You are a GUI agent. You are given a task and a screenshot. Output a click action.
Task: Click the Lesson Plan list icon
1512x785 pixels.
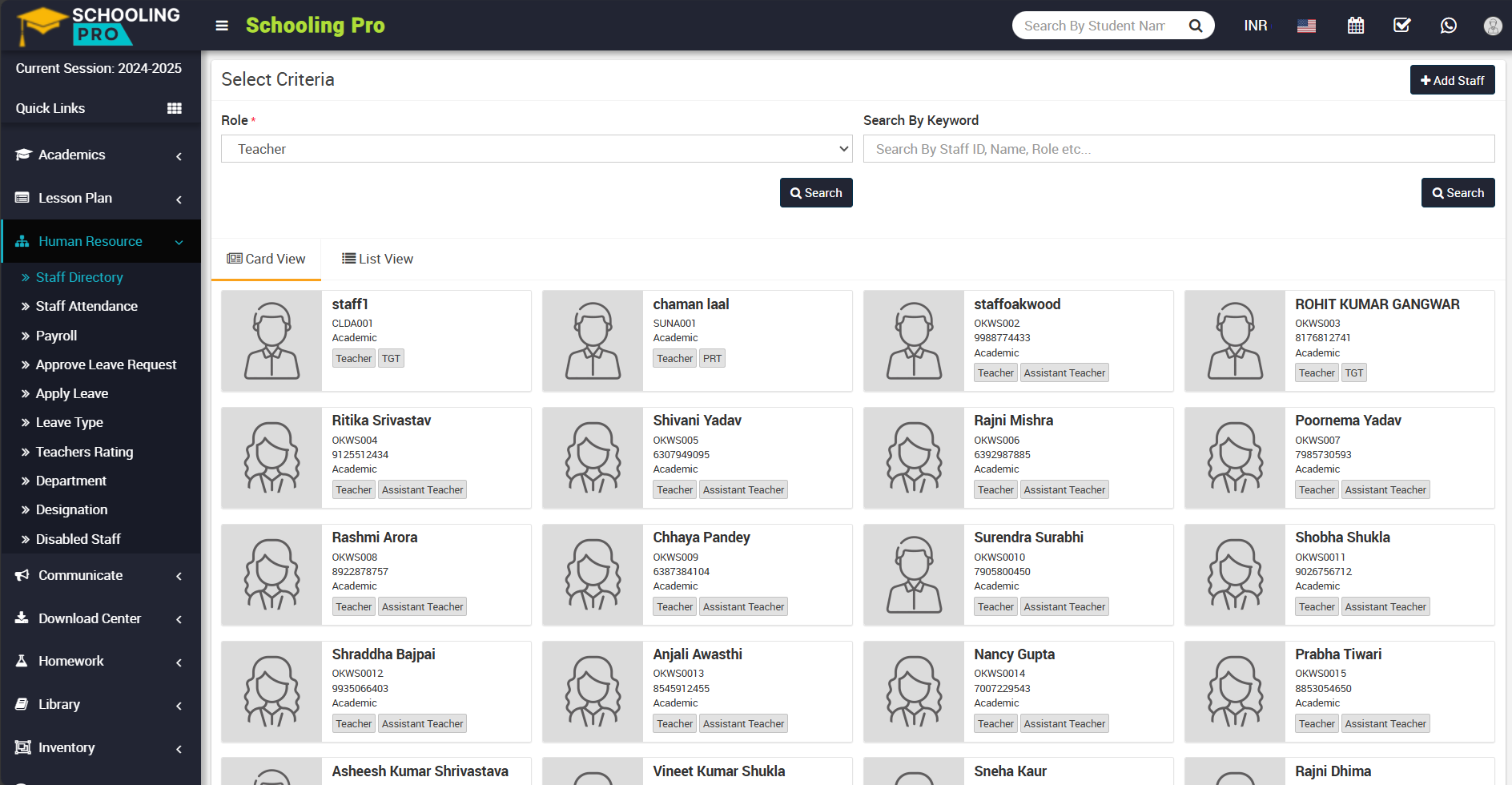click(22, 198)
